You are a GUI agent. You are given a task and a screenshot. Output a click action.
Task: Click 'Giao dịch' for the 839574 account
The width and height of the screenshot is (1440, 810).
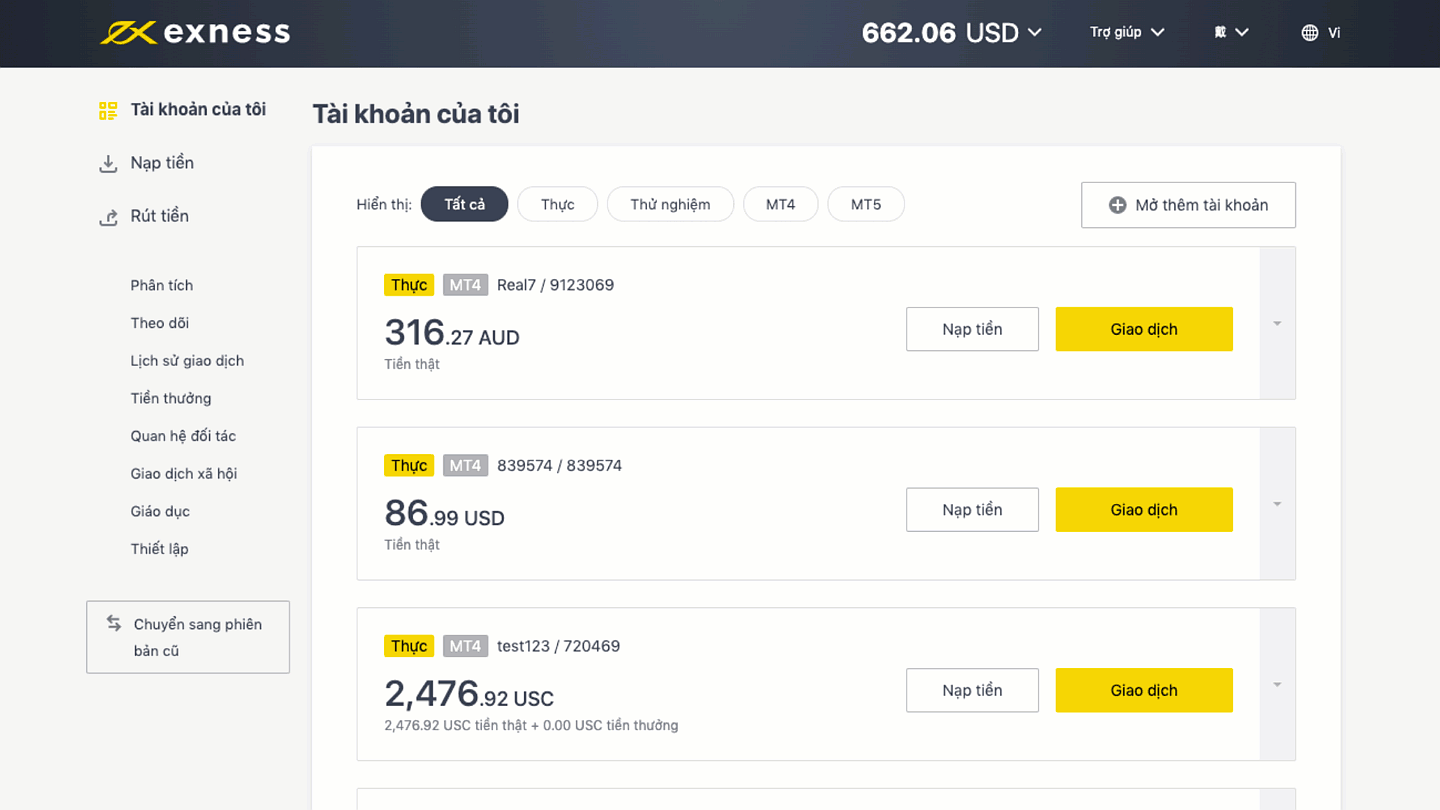pyautogui.click(x=1143, y=510)
